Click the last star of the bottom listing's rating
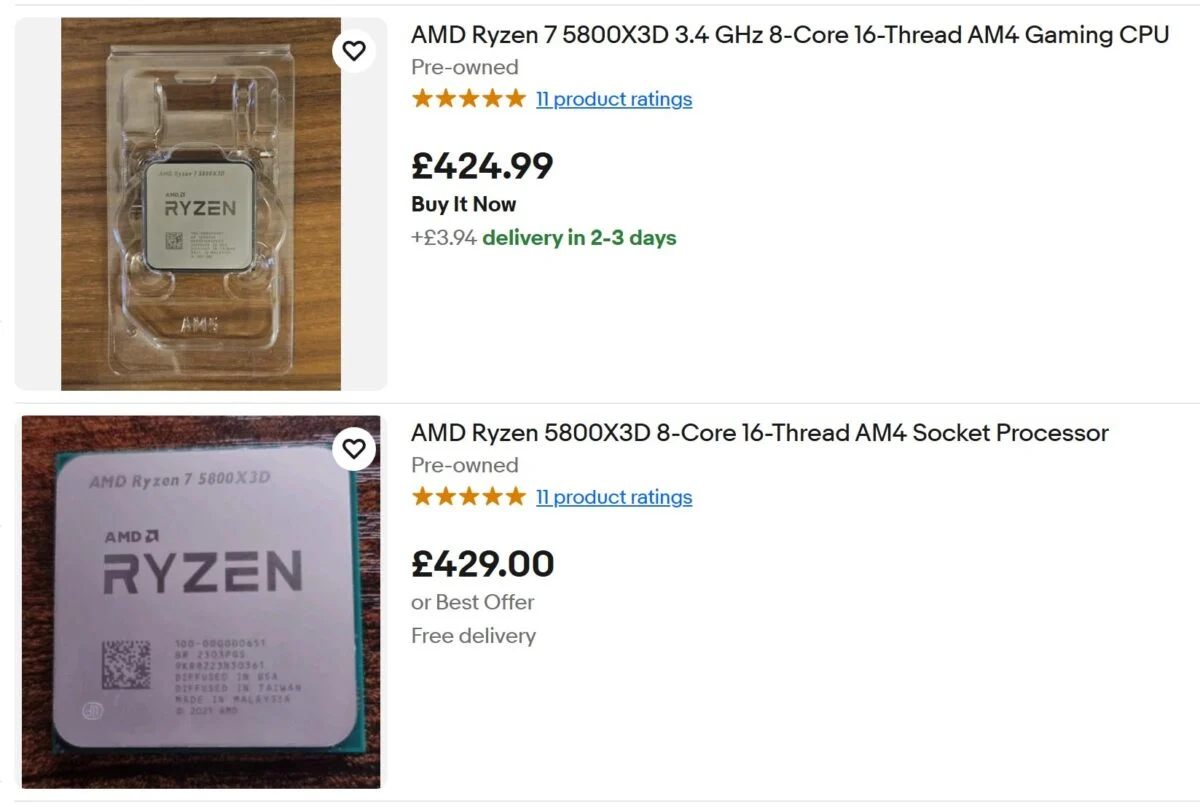 tap(516, 496)
